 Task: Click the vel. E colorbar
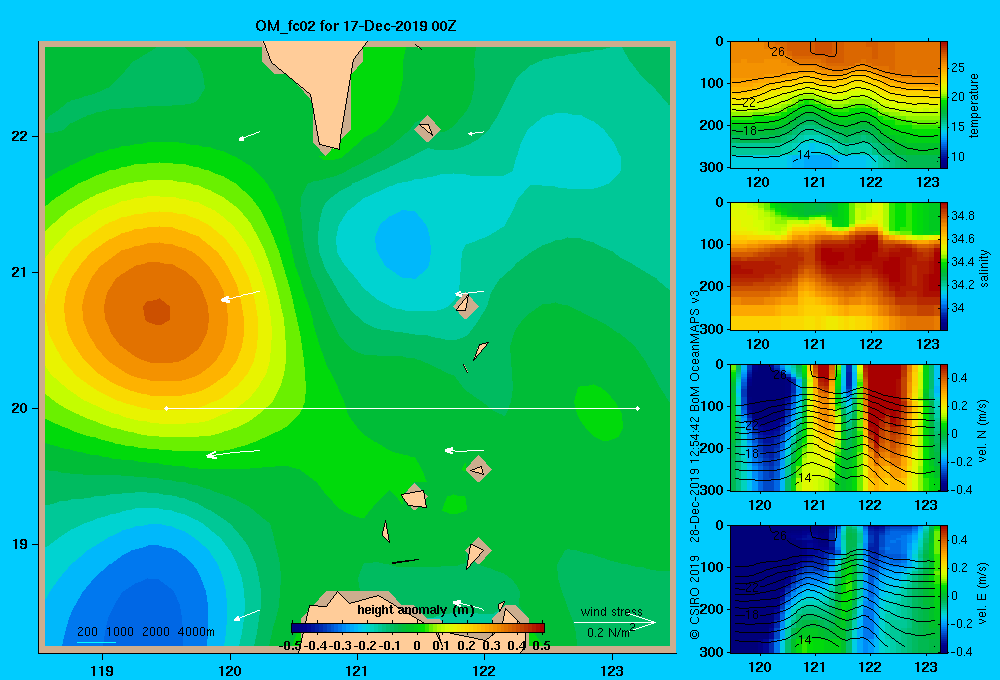point(944,589)
